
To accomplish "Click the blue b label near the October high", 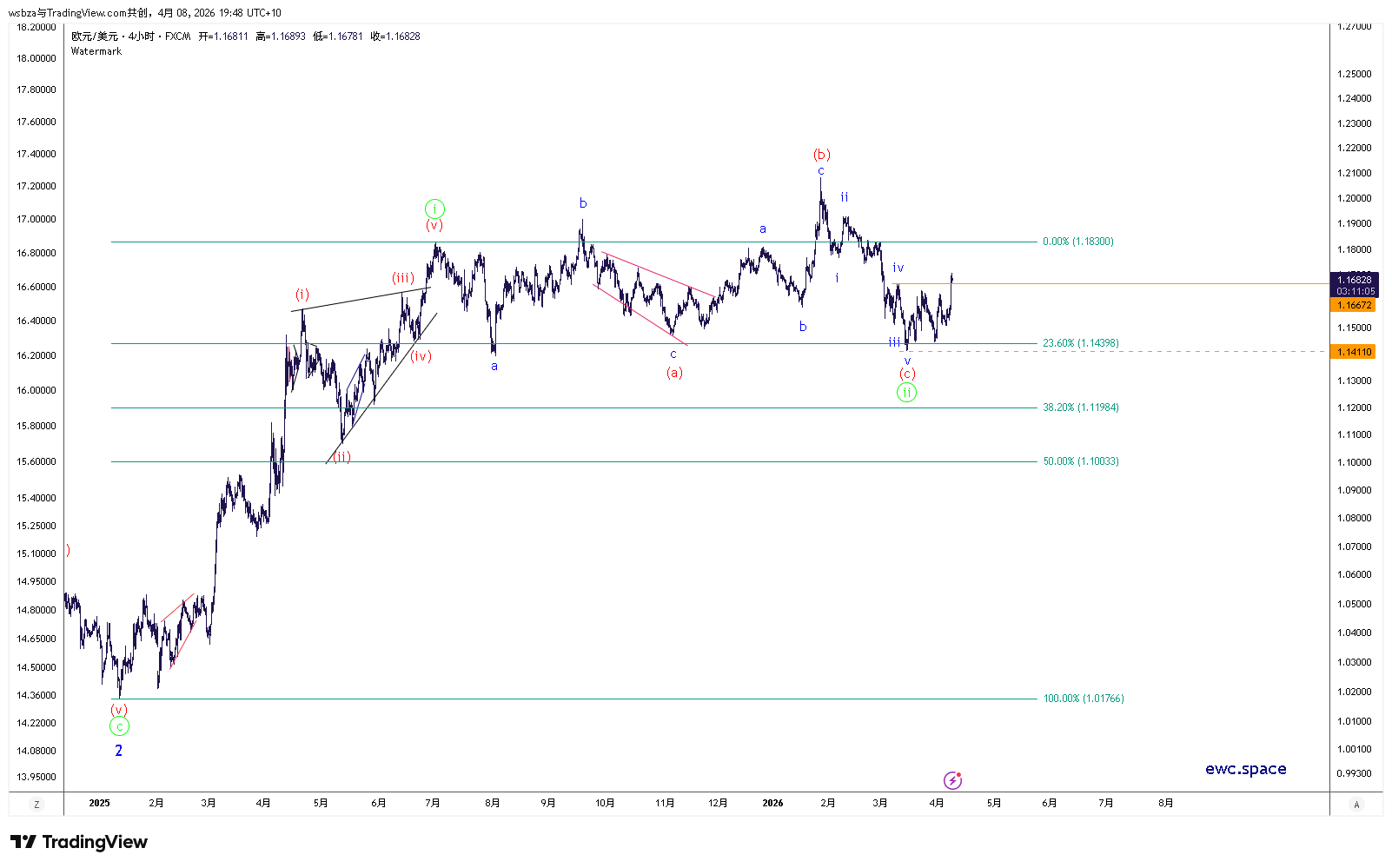I will (583, 203).
